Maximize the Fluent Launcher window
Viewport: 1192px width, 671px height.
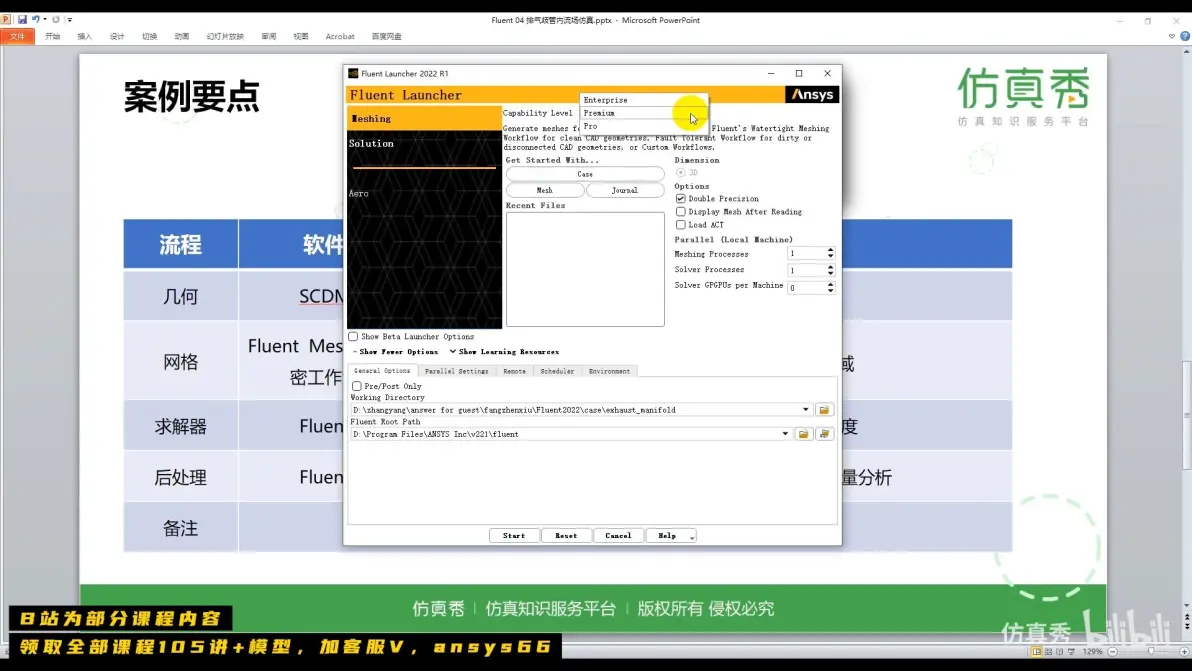(799, 74)
